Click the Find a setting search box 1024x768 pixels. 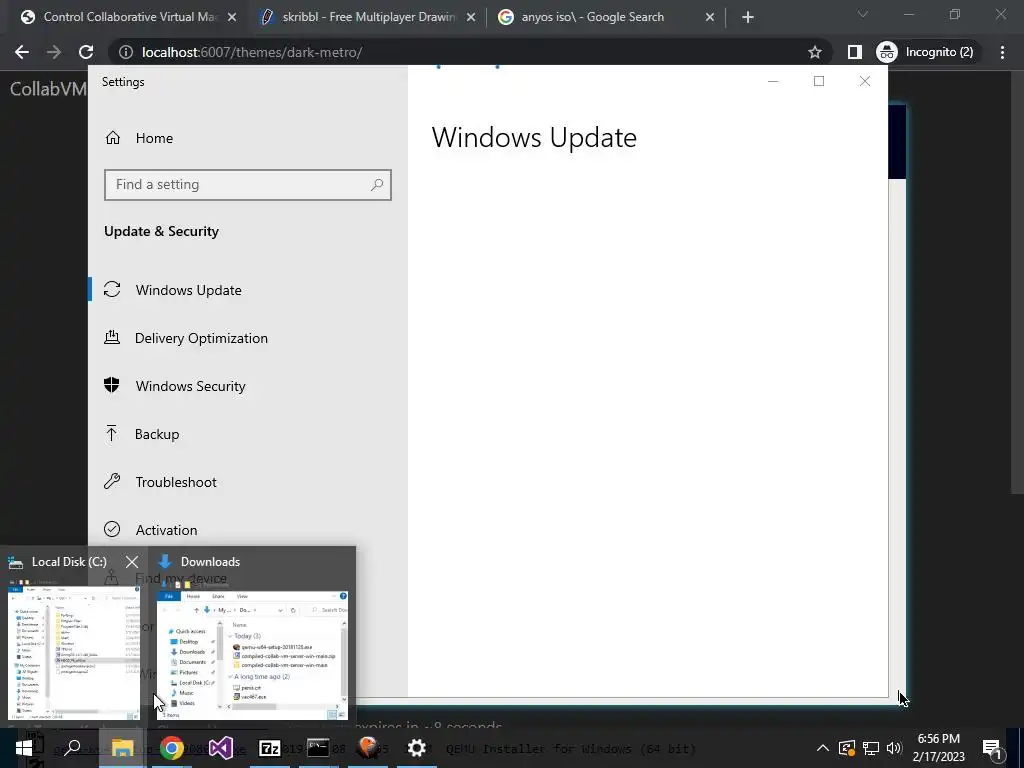[x=248, y=185]
